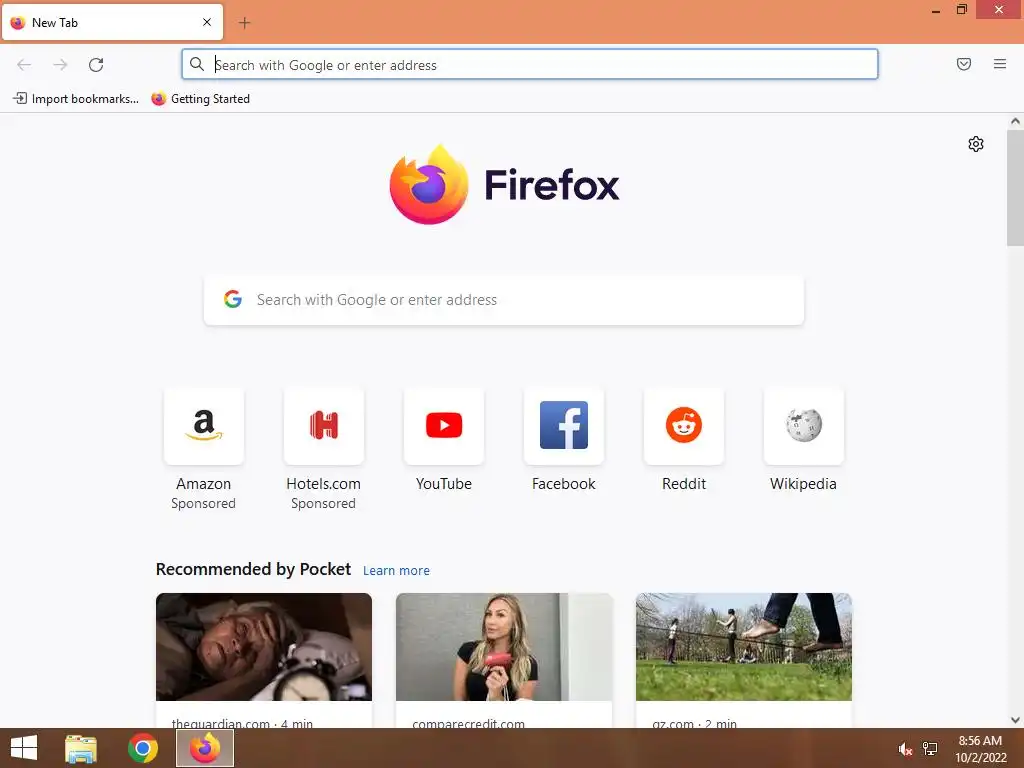1024x768 pixels.
Task: Close the New Tab tab
Action: 207,22
